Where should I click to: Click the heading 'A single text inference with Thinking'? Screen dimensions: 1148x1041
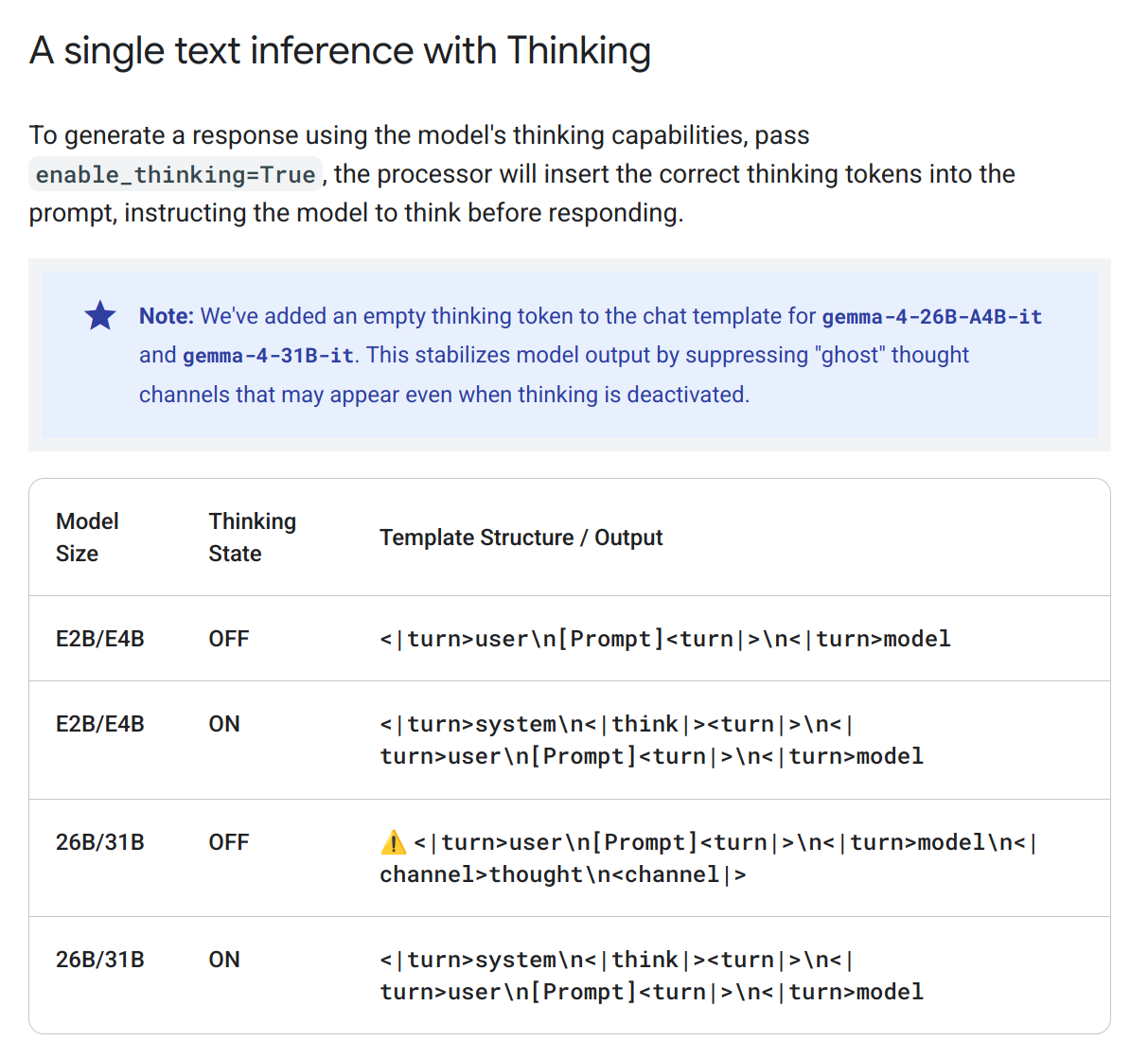(x=340, y=51)
